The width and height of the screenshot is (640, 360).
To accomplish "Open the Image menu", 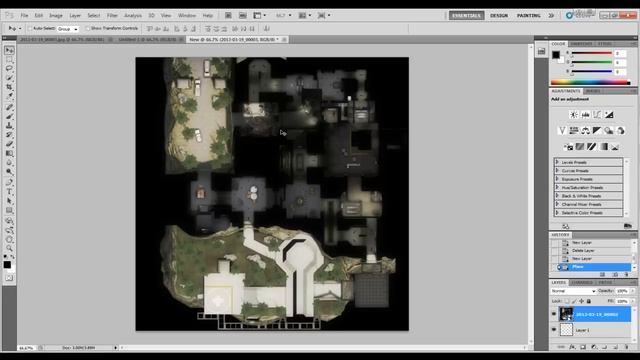I will click(56, 16).
